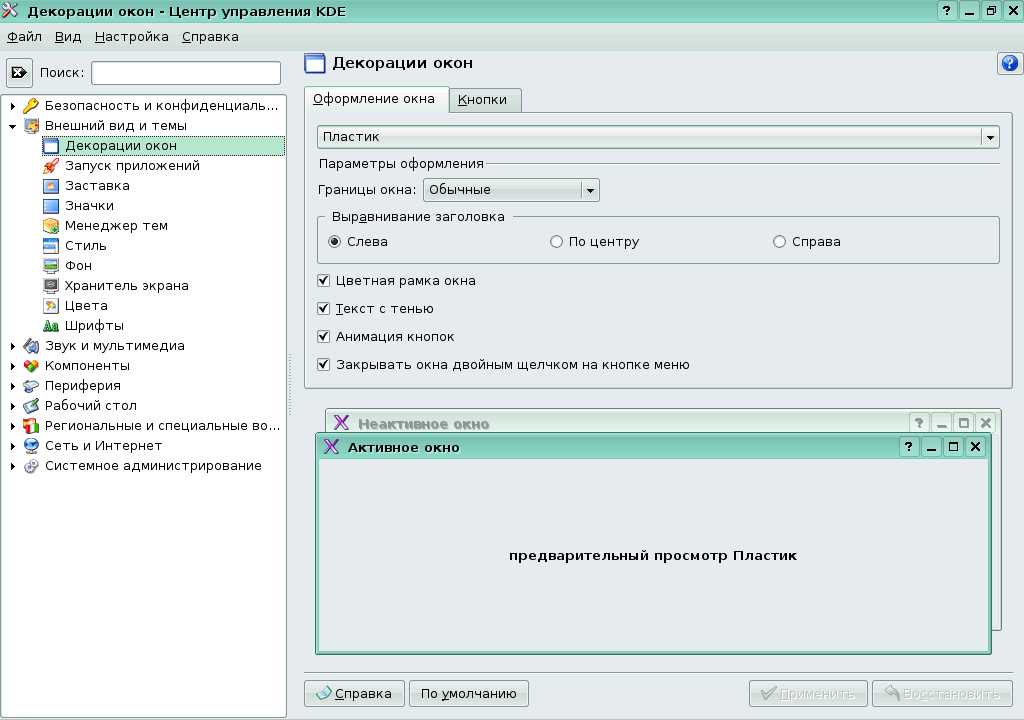Image resolution: width=1024 pixels, height=720 pixels.
Task: Uncheck Анимация кнопок option
Action: coord(323,336)
